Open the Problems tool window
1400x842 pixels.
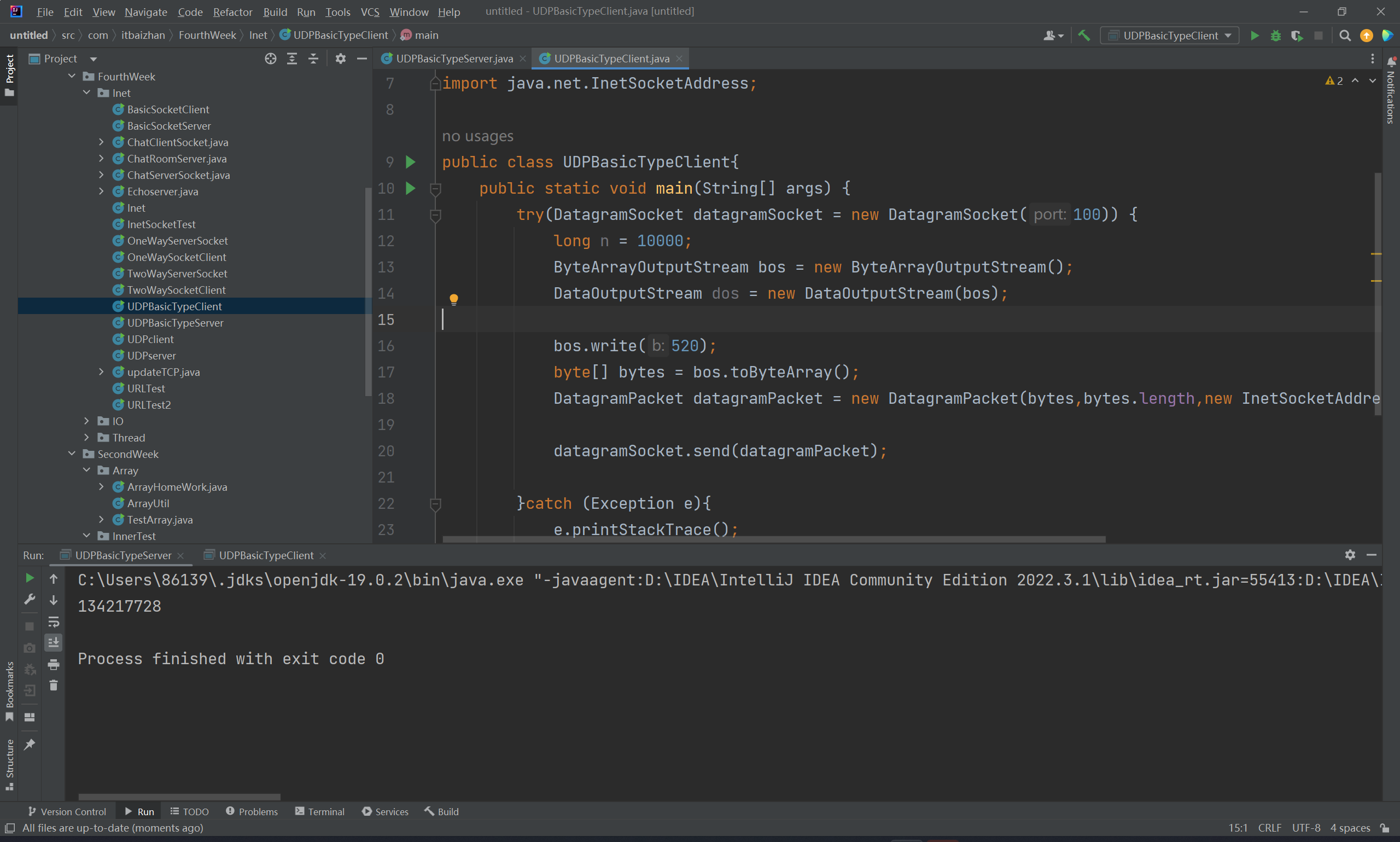252,811
